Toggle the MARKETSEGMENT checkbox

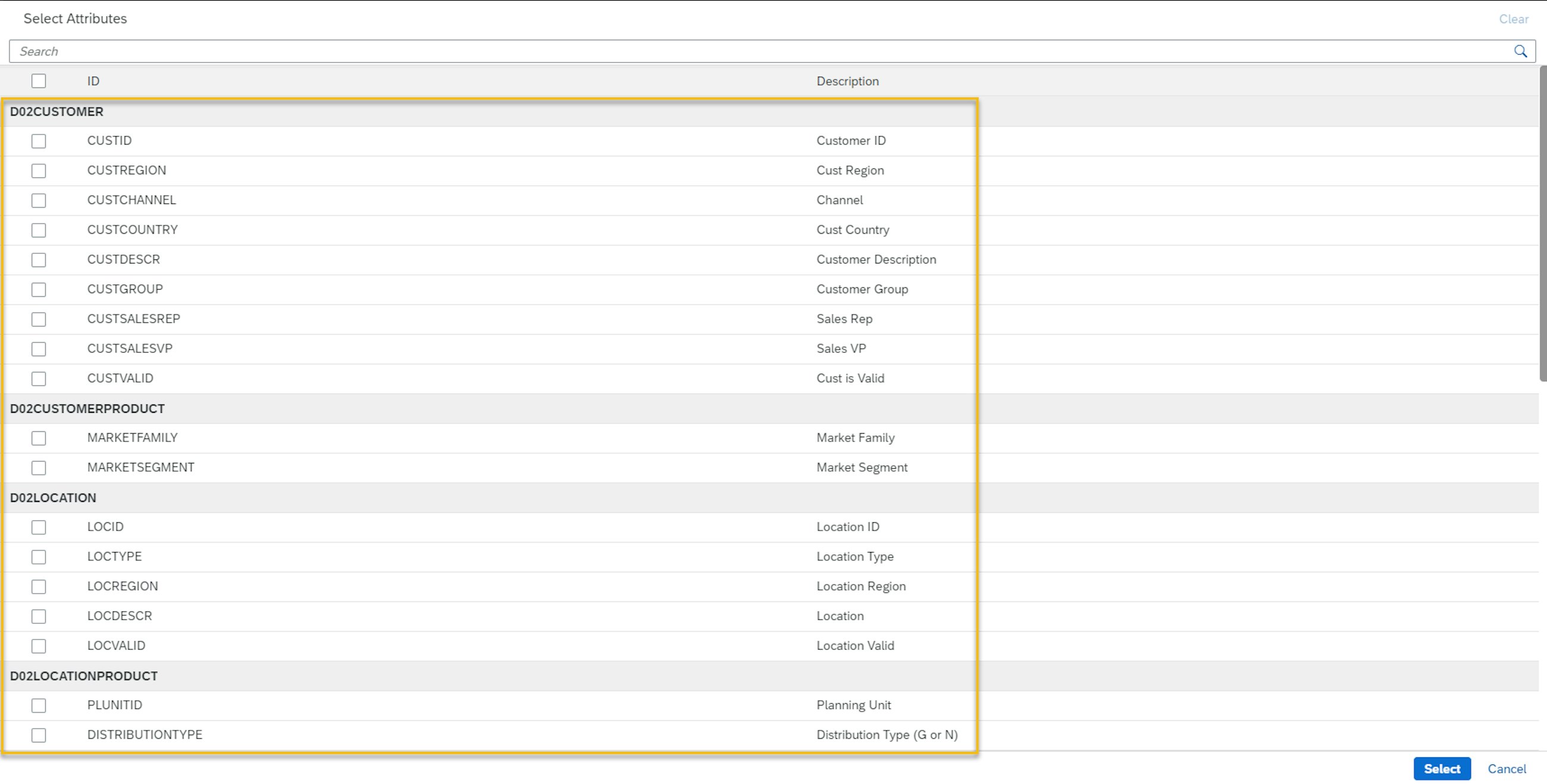(39, 468)
